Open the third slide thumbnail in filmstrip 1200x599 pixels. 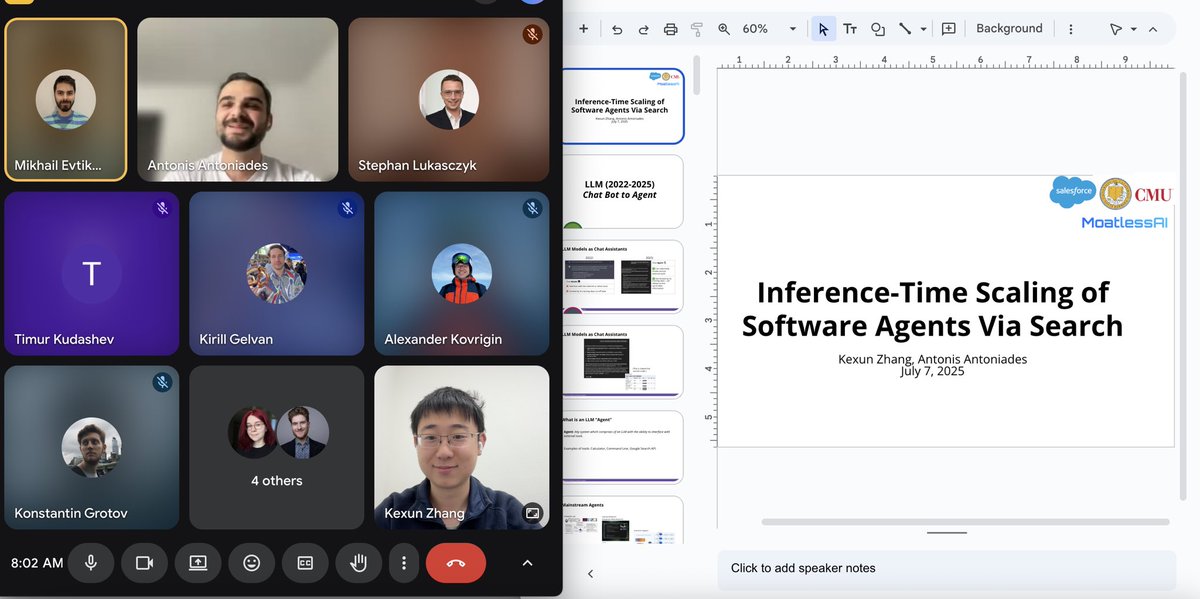tap(622, 276)
